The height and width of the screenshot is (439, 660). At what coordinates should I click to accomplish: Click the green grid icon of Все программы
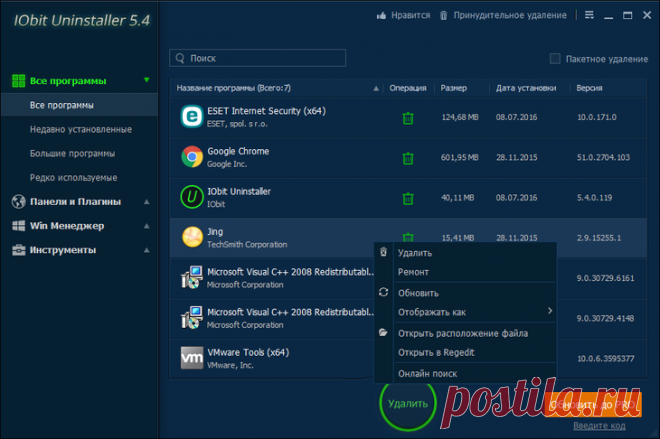(19, 80)
